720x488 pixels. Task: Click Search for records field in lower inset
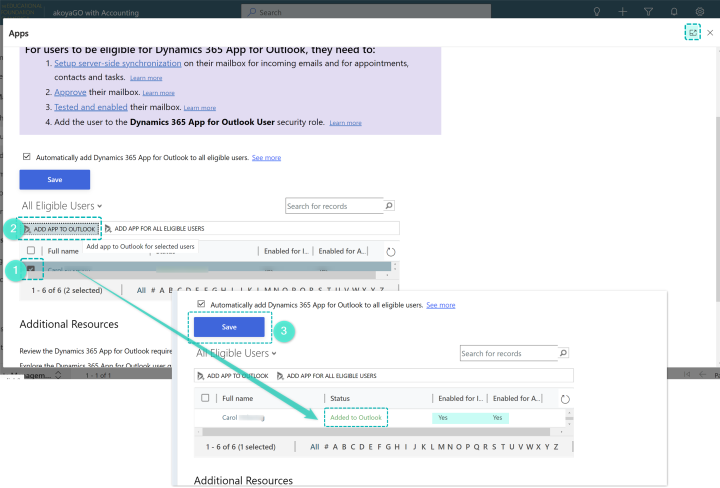pyautogui.click(x=508, y=353)
